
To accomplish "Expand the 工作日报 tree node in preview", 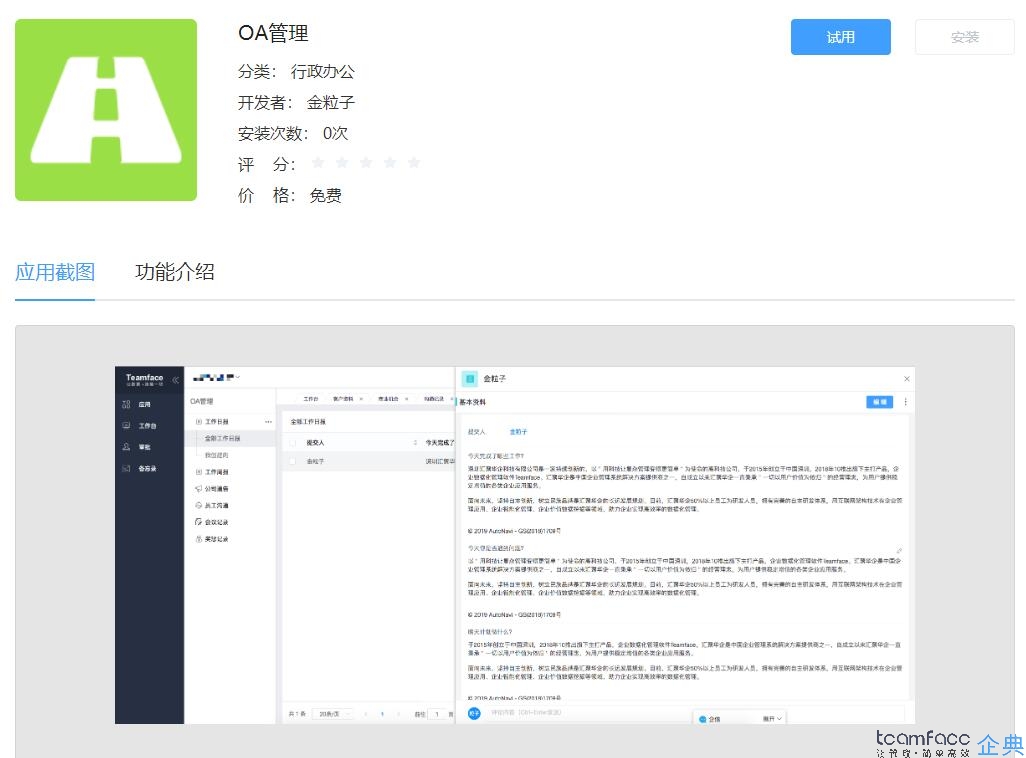I will point(199,422).
